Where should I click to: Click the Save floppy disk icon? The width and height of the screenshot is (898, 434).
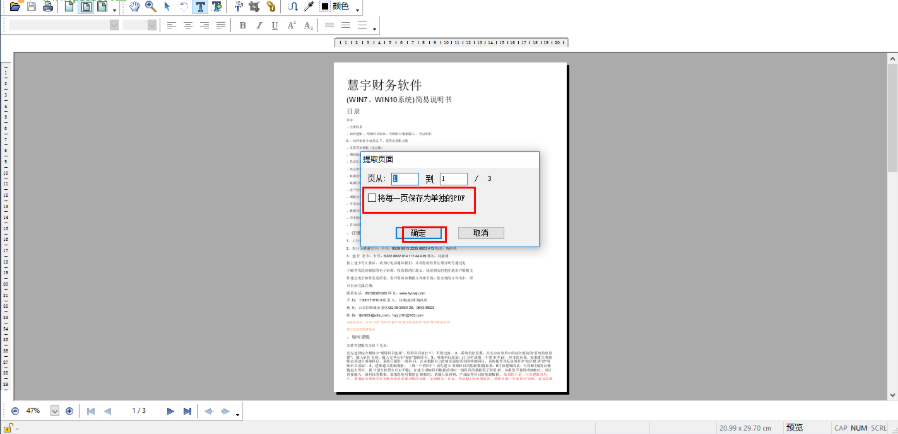coord(32,7)
